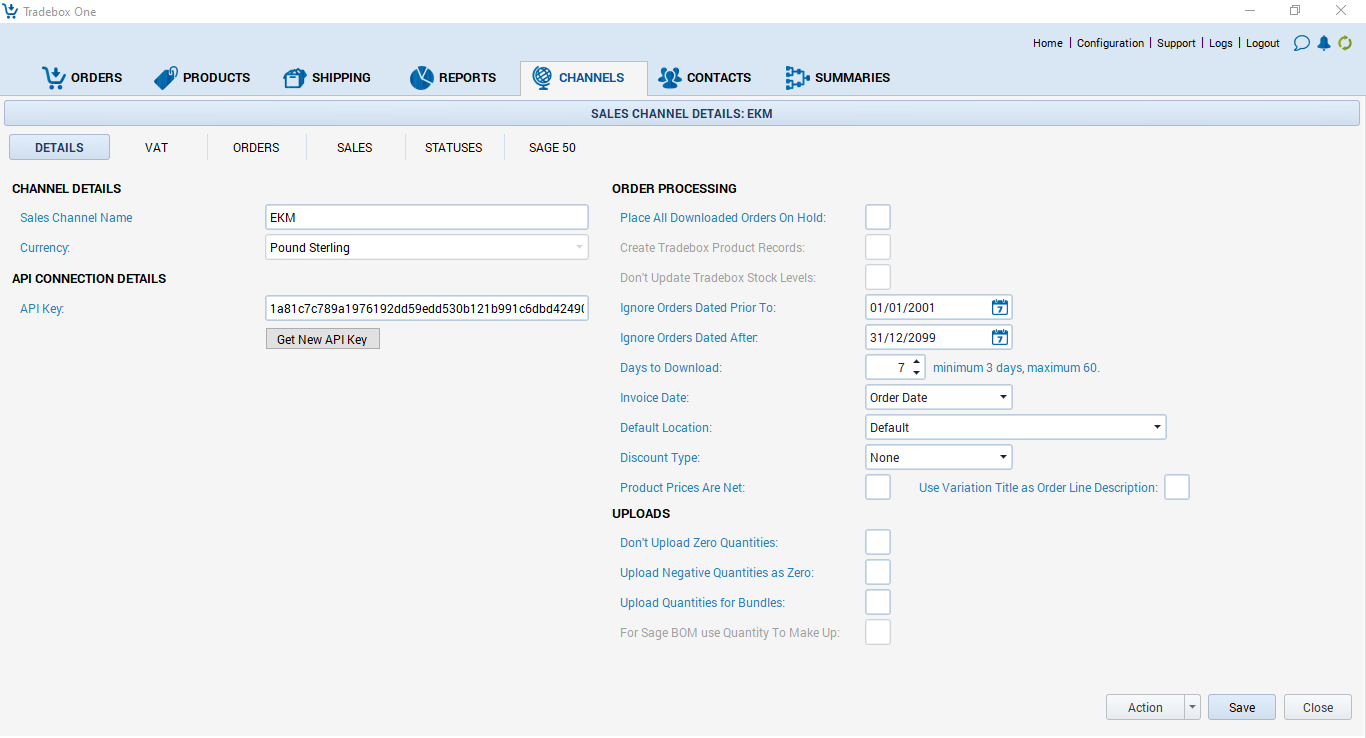Click the API Key text field
Image resolution: width=1366 pixels, height=738 pixels.
[427, 308]
